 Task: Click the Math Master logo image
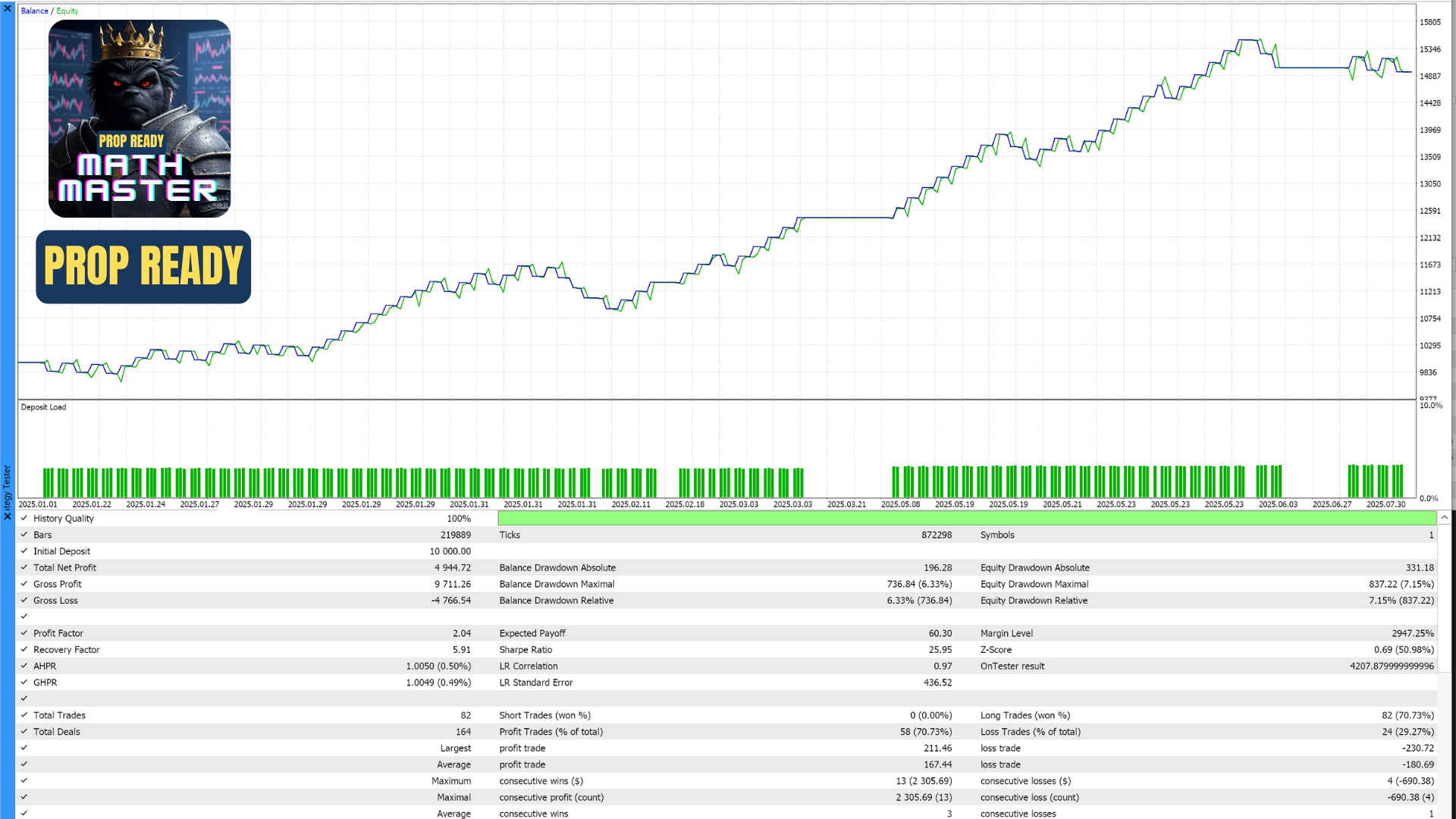(x=140, y=119)
